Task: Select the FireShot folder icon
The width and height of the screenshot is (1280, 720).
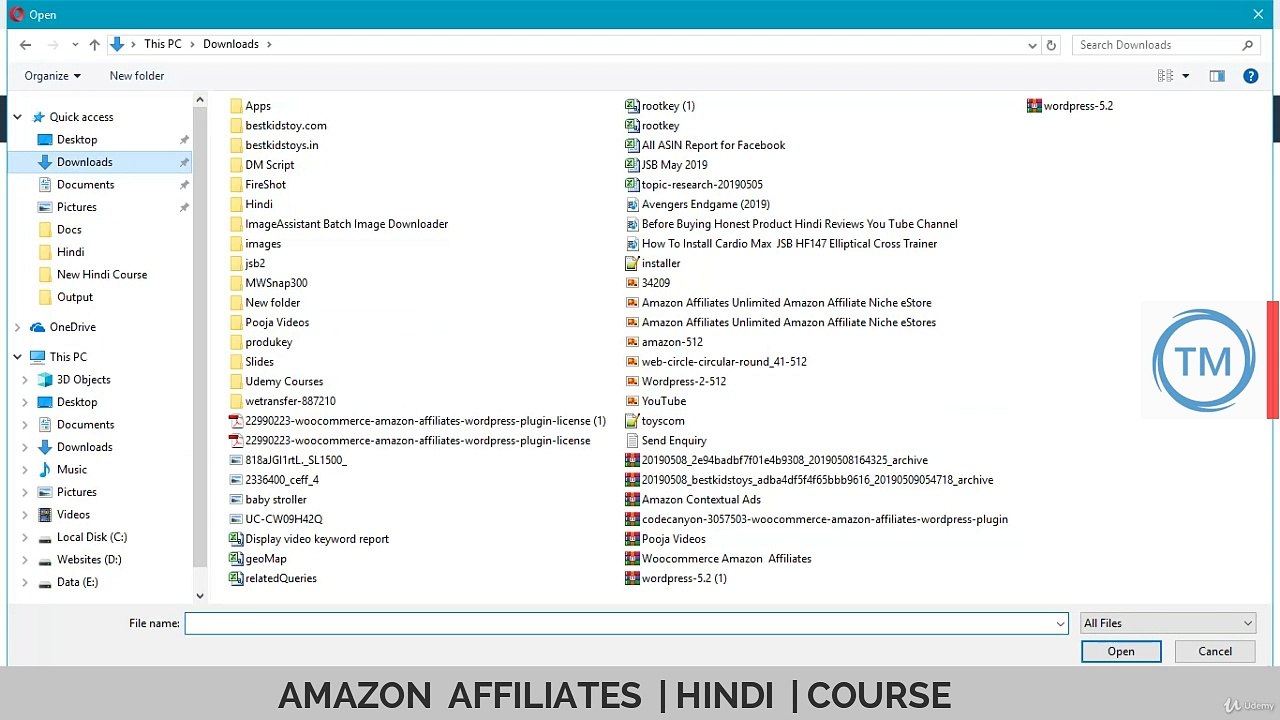Action: 236,185
